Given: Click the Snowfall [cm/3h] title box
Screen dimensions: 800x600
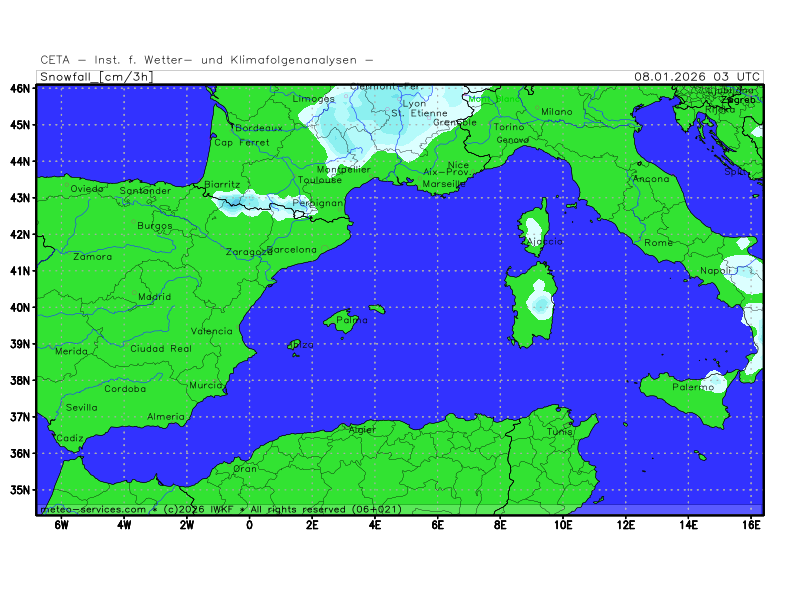Looking at the screenshot, I should (x=97, y=76).
